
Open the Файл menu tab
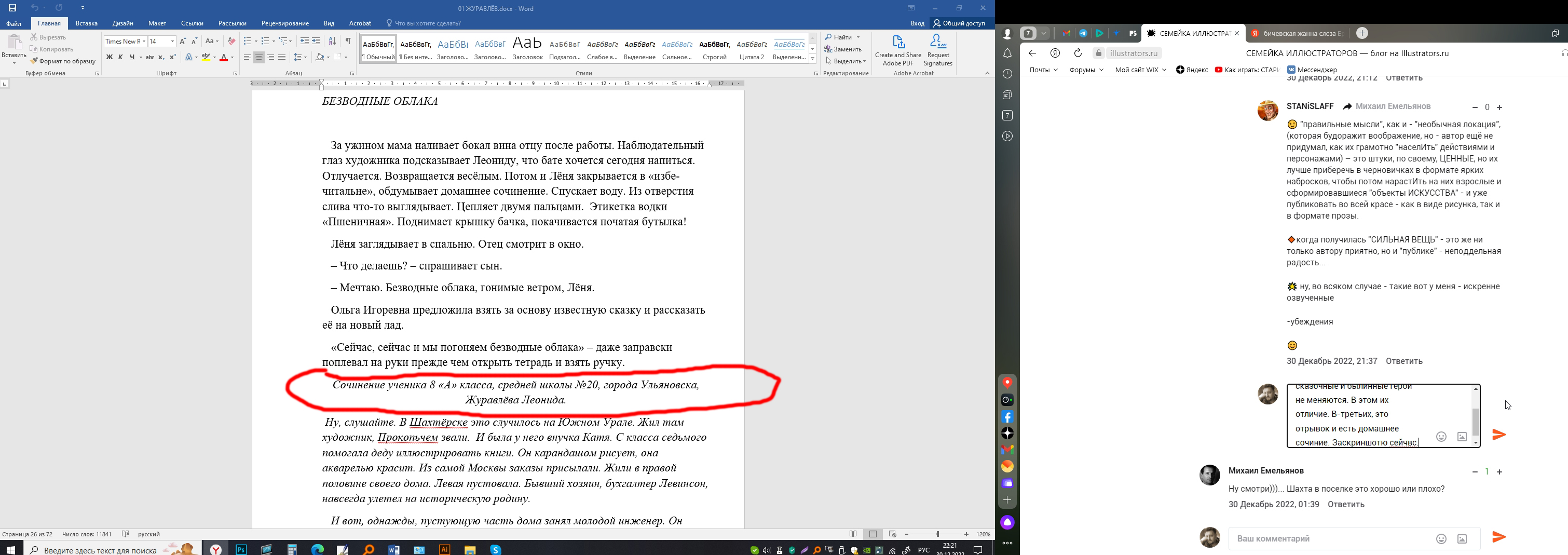(x=14, y=23)
